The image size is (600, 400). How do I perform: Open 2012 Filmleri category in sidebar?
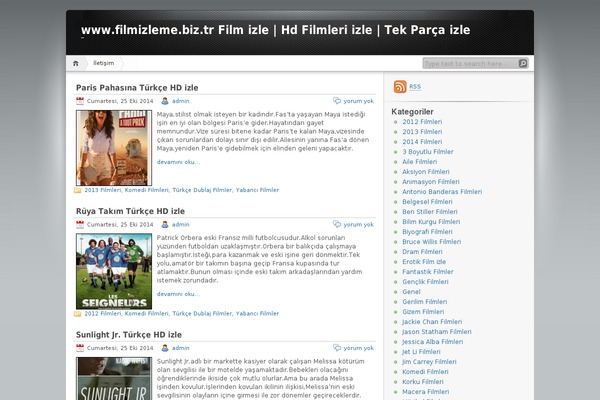click(x=422, y=122)
